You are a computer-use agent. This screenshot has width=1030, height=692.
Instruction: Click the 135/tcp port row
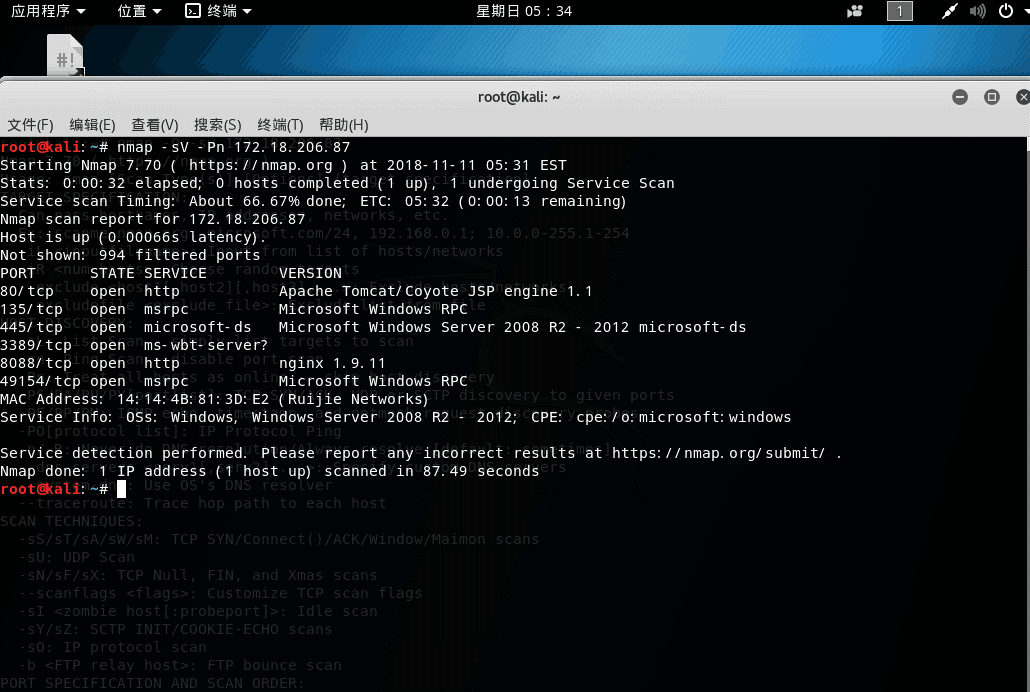point(234,310)
